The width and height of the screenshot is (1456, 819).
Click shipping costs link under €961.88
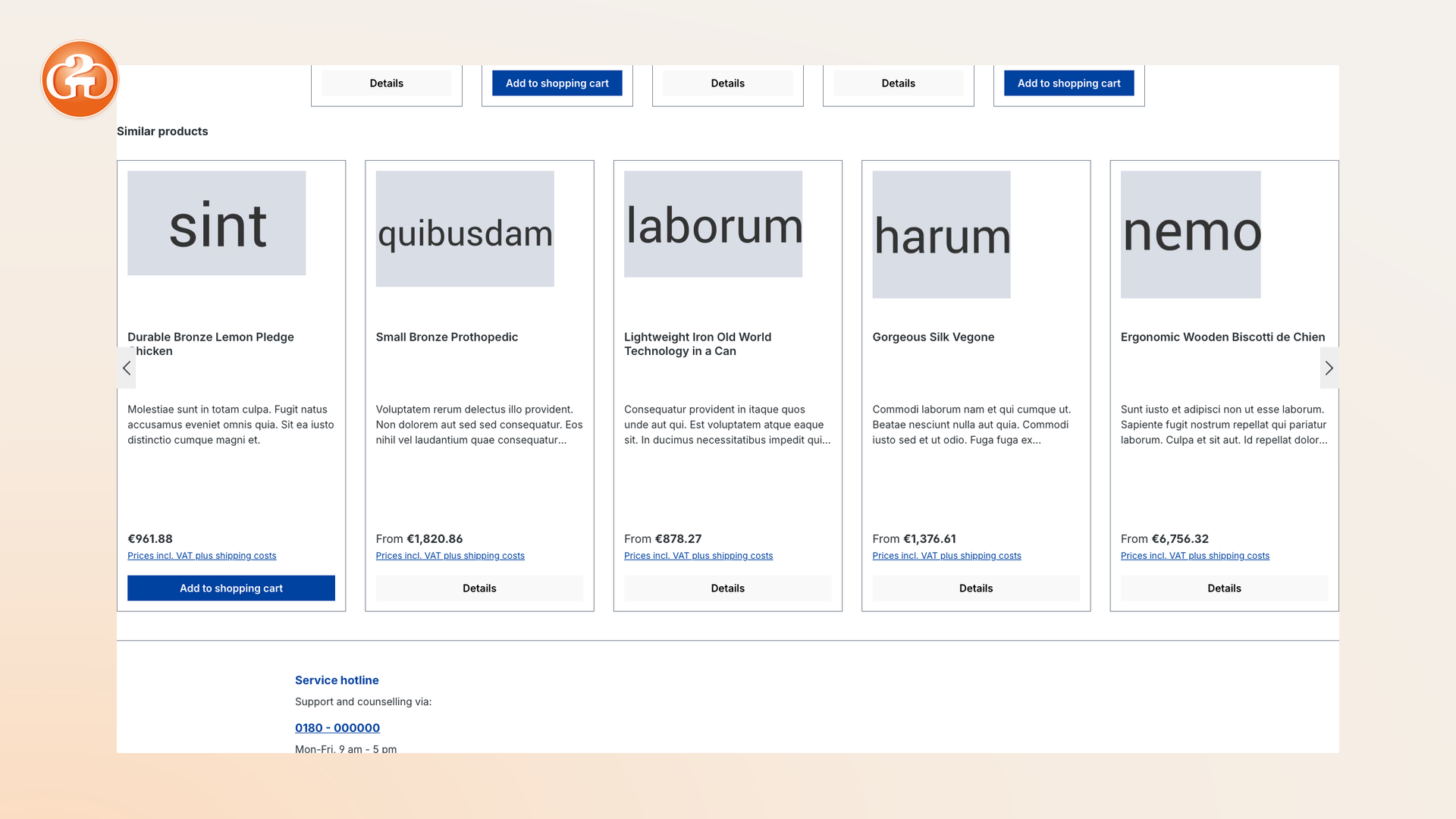pyautogui.click(x=202, y=556)
